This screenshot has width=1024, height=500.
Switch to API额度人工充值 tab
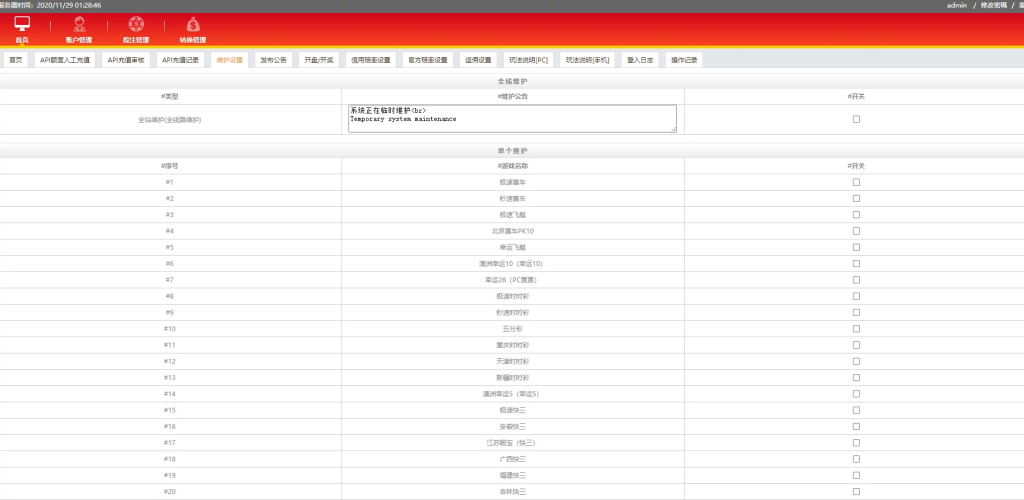coord(64,60)
